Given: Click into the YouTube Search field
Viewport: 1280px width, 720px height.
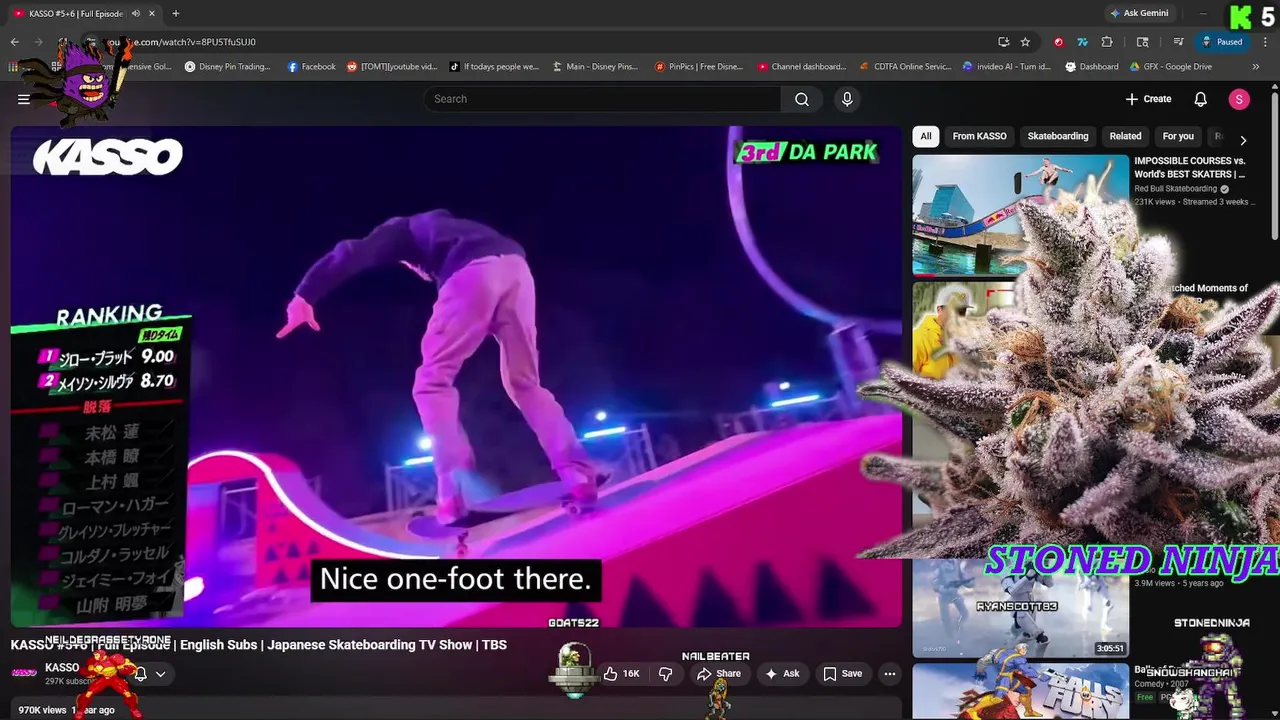Looking at the screenshot, I should click(x=603, y=99).
